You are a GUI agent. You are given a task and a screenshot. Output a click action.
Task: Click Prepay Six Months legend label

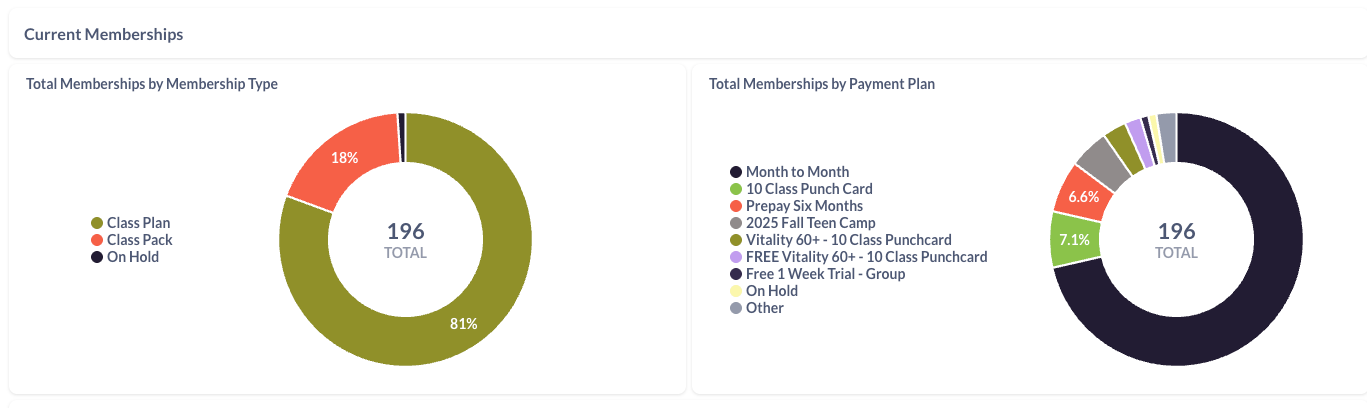click(x=804, y=206)
